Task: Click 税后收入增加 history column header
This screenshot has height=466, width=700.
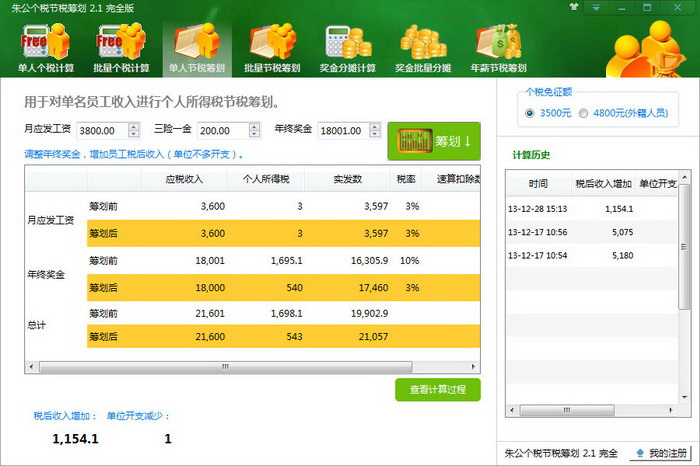Action: tap(603, 183)
